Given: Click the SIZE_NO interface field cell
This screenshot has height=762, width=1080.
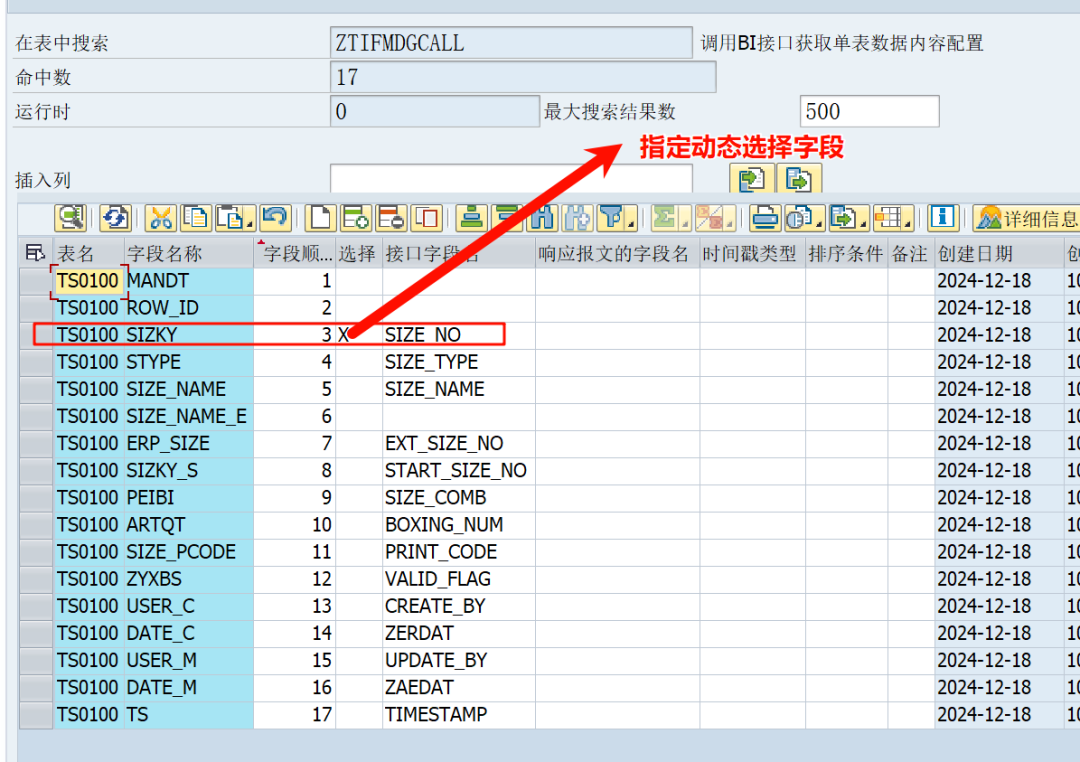Looking at the screenshot, I should [458, 335].
